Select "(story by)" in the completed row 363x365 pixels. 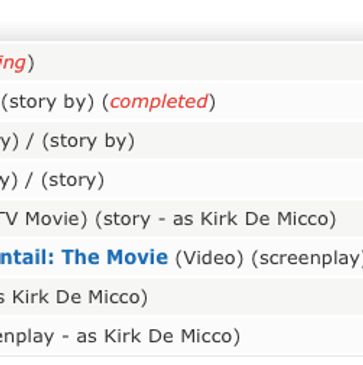pyautogui.click(x=48, y=102)
